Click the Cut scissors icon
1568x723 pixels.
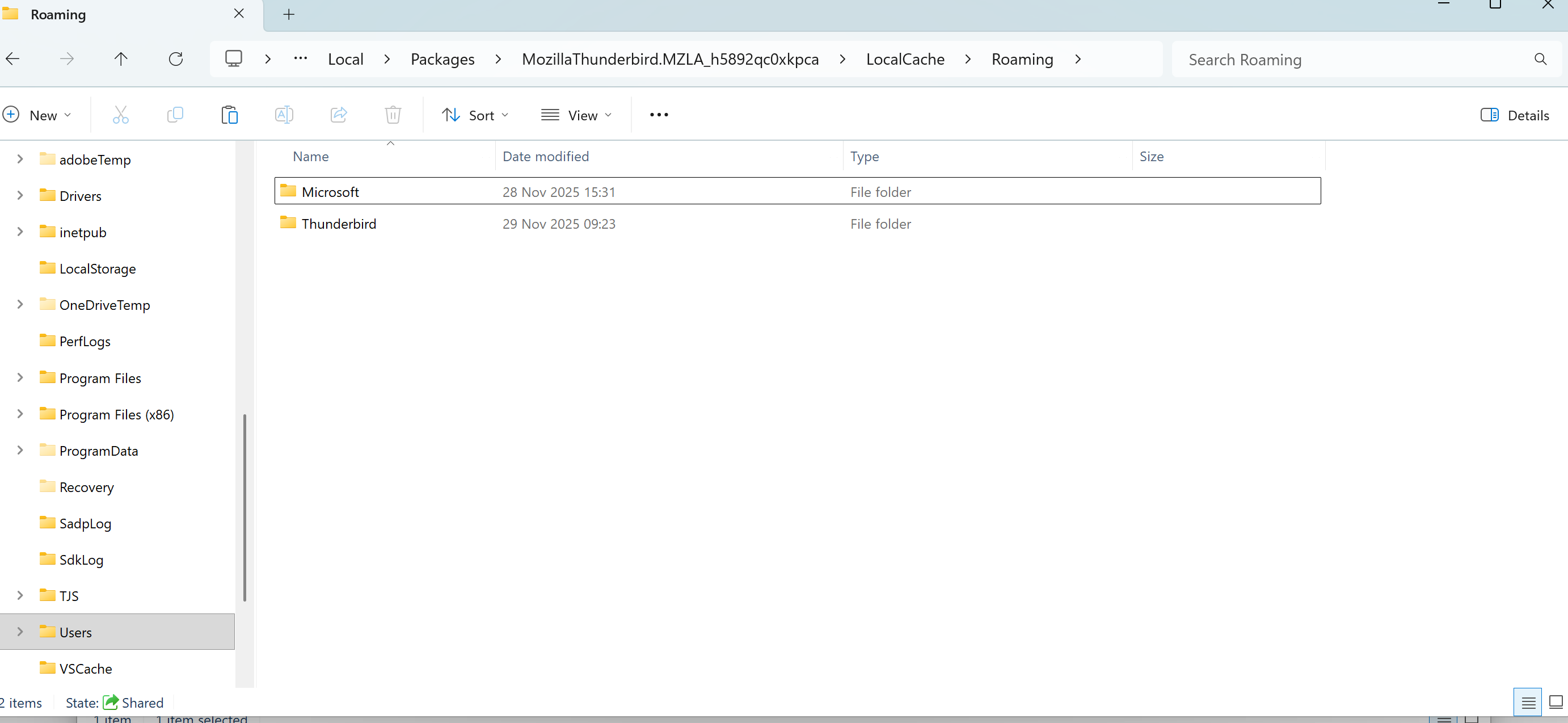click(120, 115)
